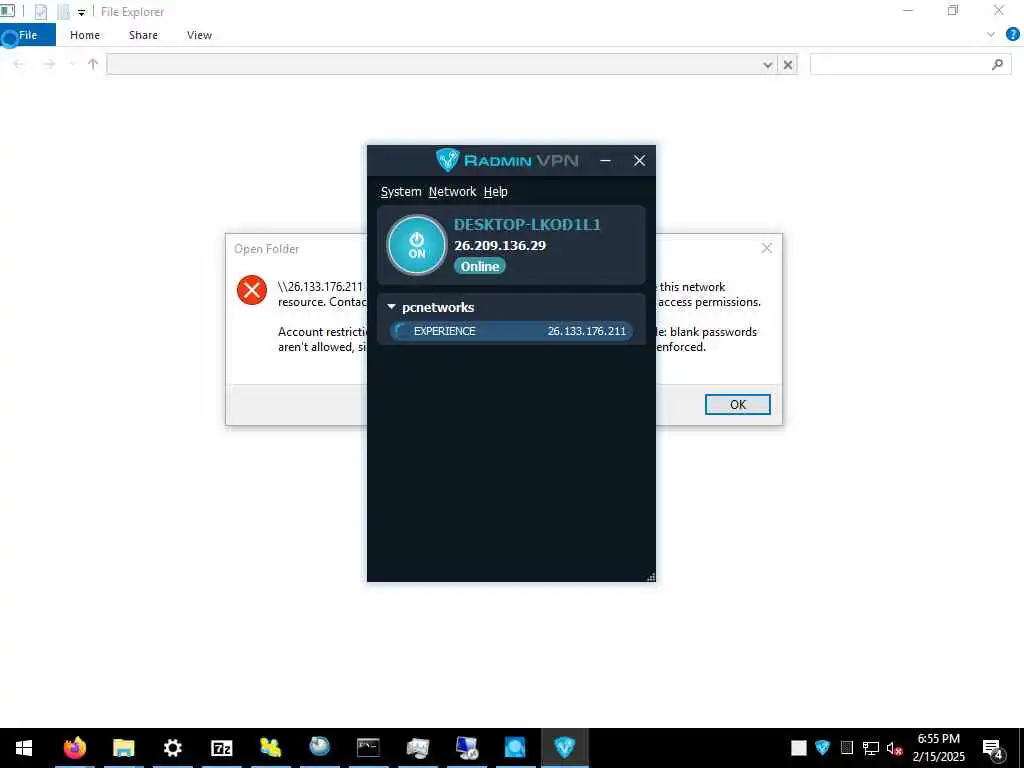Viewport: 1024px width, 768px height.
Task: Click the muted volume tray icon
Action: 894,748
